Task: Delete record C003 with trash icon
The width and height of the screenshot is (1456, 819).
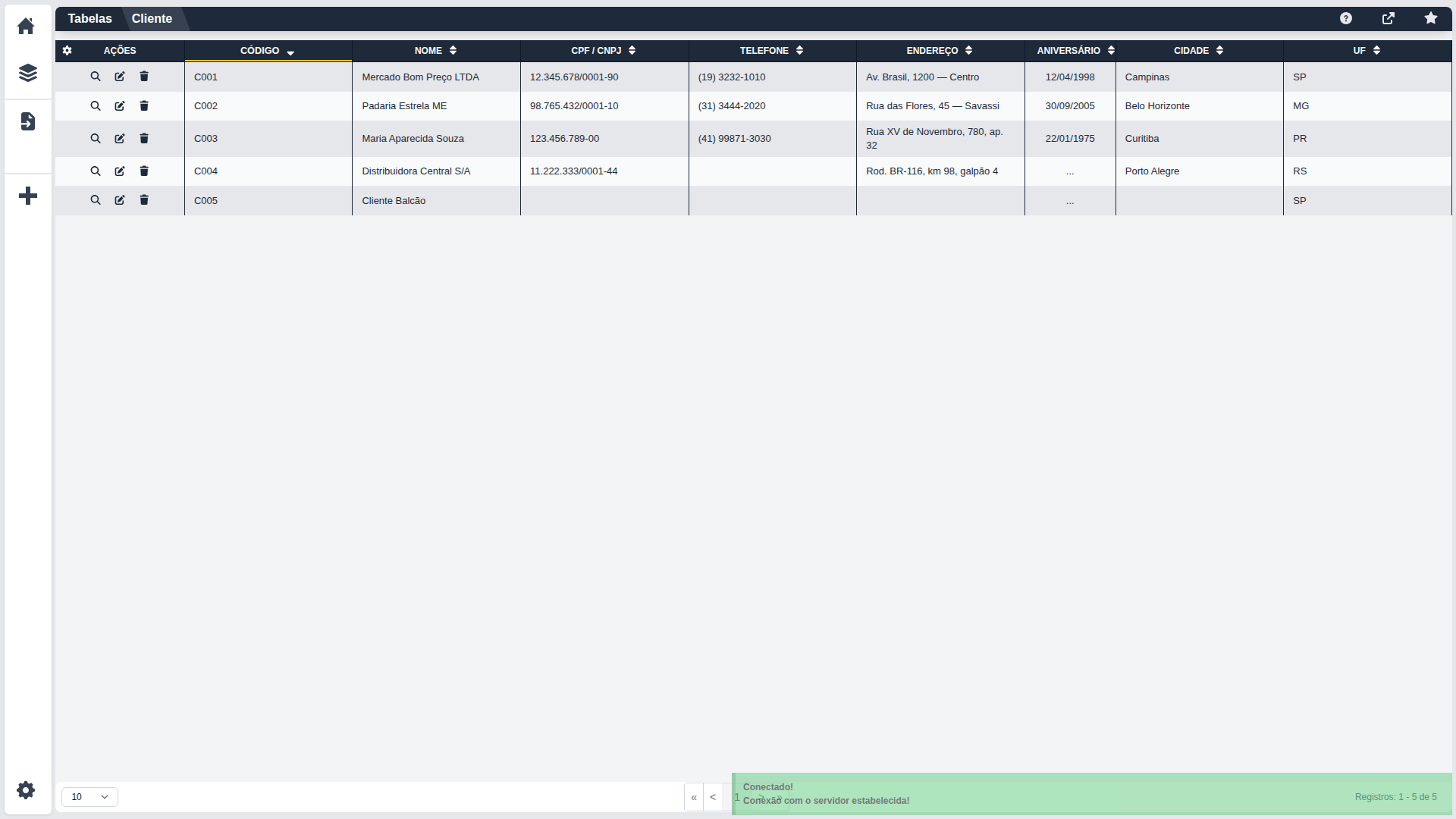Action: click(x=144, y=138)
